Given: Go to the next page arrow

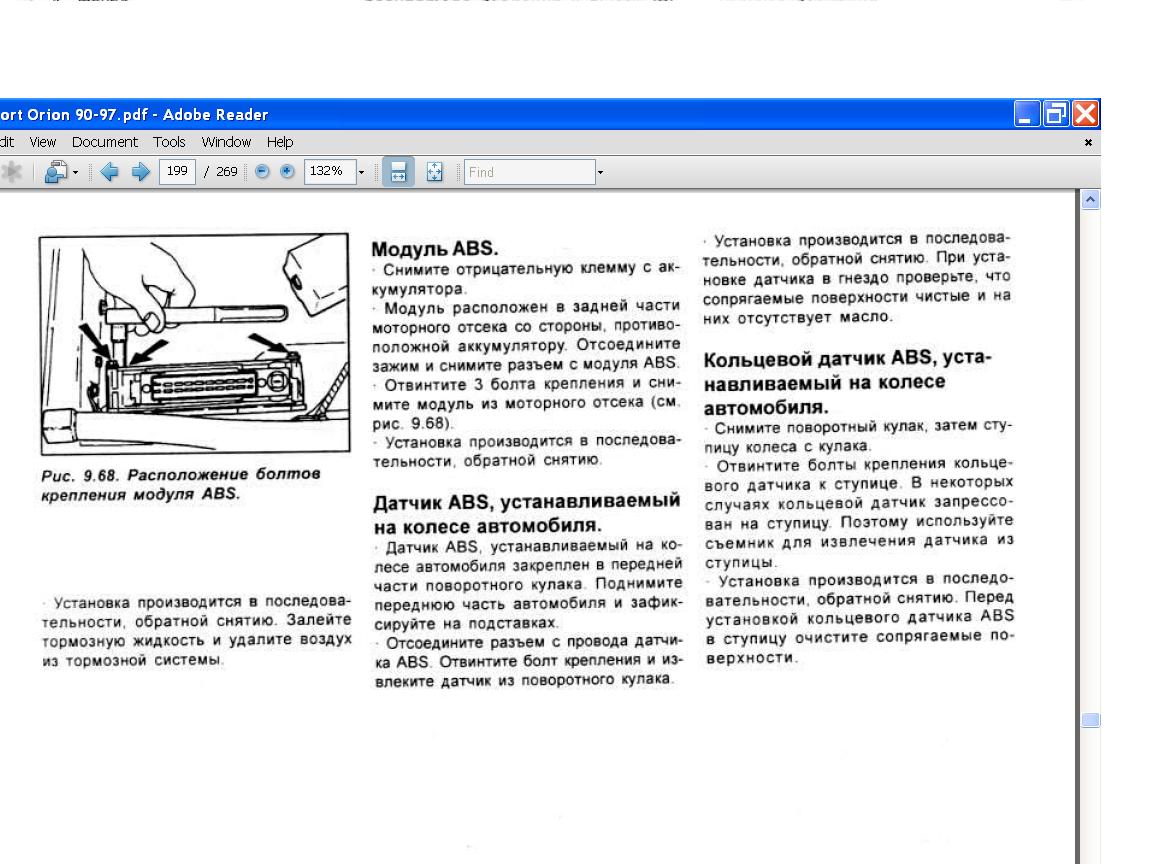Looking at the screenshot, I should click(x=140, y=172).
